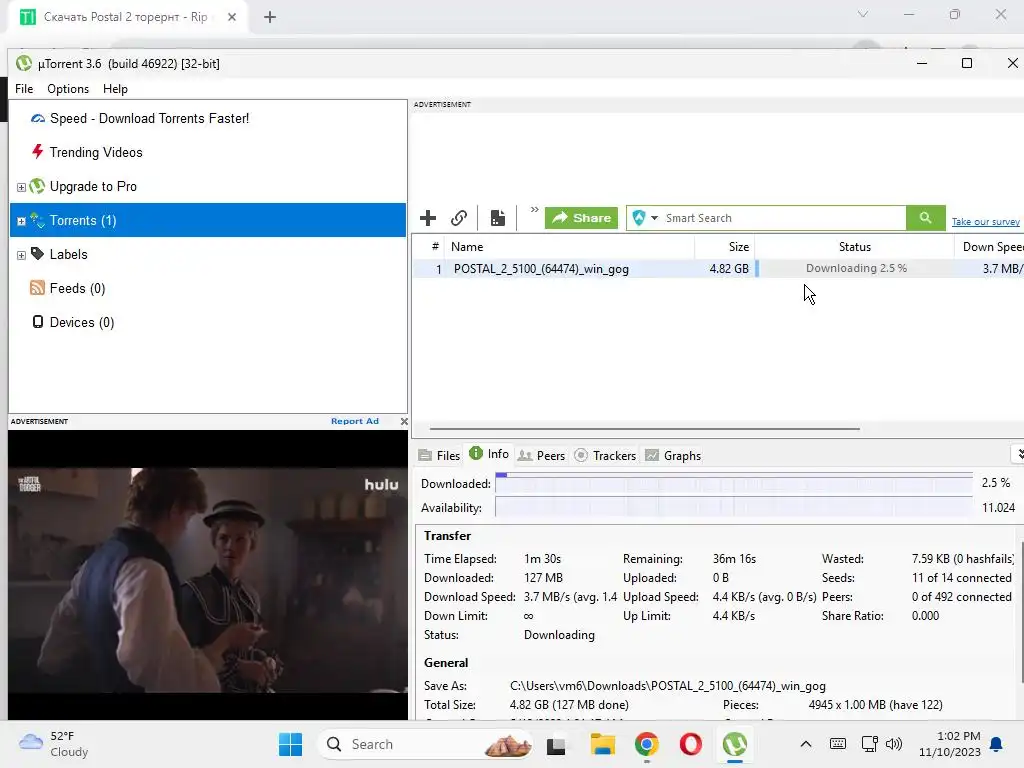Click the taskbar Search box
Screen dimensions: 1024x768
tap(425, 744)
